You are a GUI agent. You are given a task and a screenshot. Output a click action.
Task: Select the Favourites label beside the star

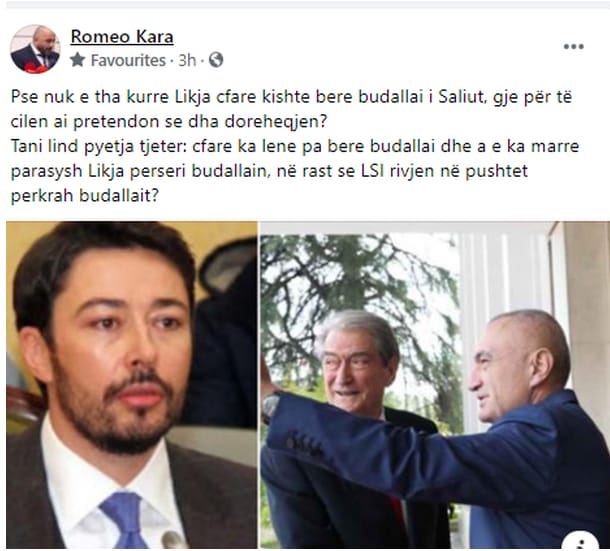(128, 60)
